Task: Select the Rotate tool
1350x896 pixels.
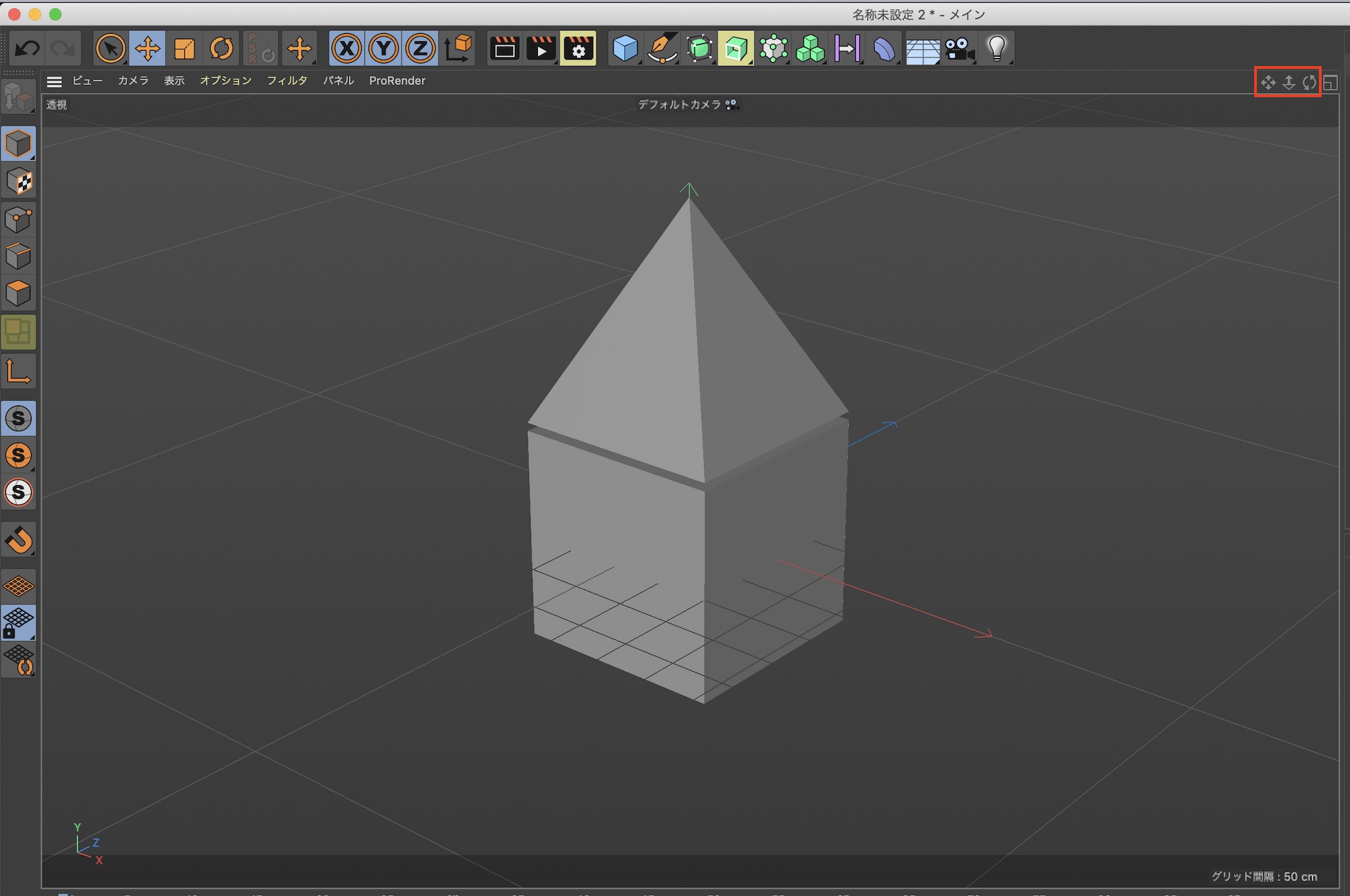Action: (221, 49)
